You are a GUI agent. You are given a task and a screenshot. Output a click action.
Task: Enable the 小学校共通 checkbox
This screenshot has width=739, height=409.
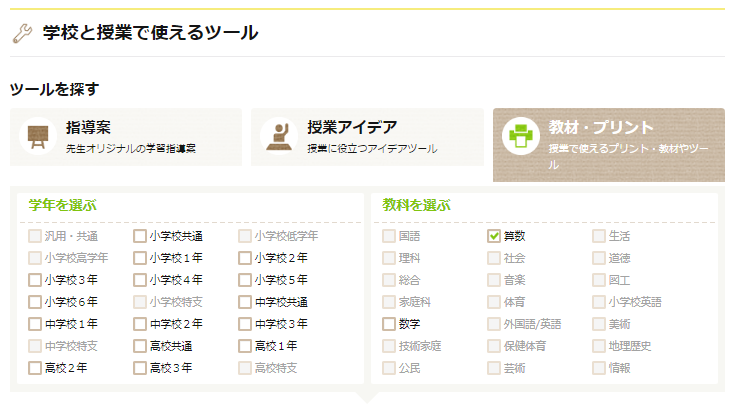[x=140, y=236]
